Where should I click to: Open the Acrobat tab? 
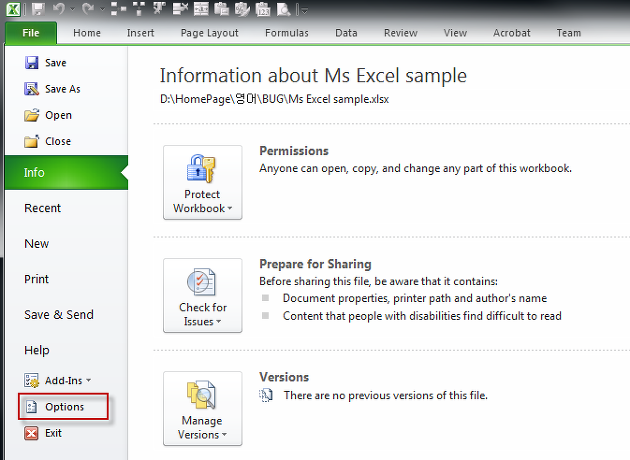pos(511,33)
